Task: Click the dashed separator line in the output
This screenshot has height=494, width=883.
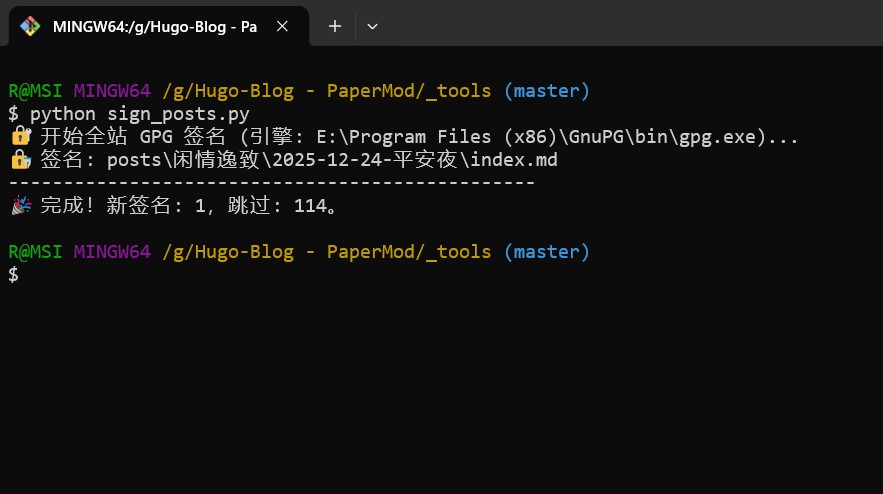Action: (270, 183)
